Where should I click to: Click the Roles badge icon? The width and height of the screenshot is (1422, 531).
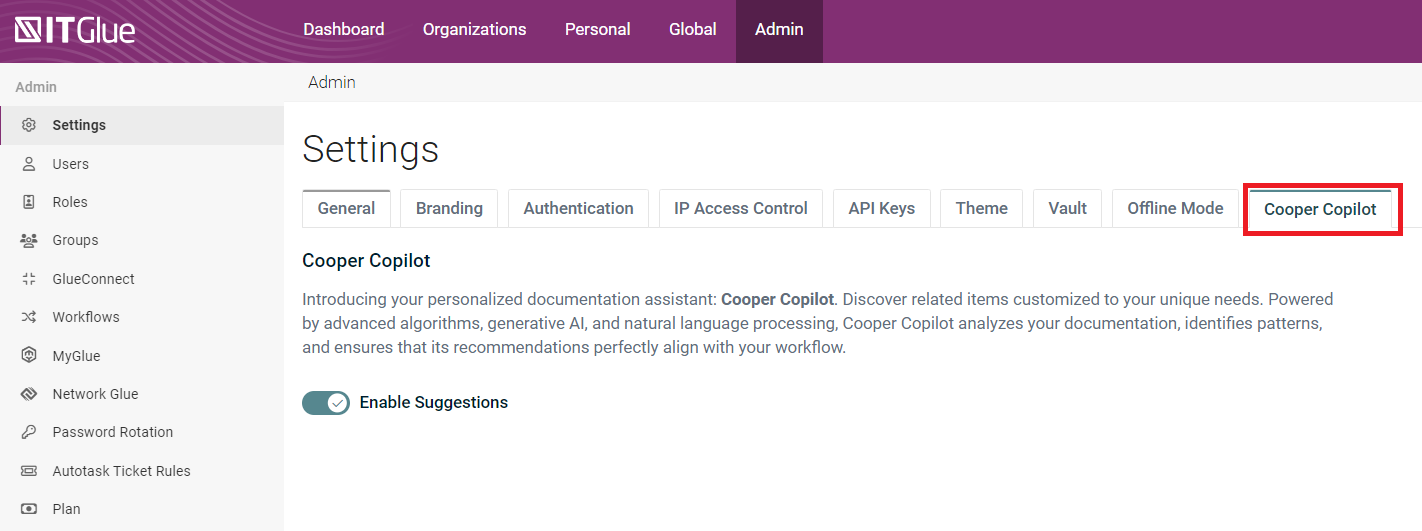29,202
